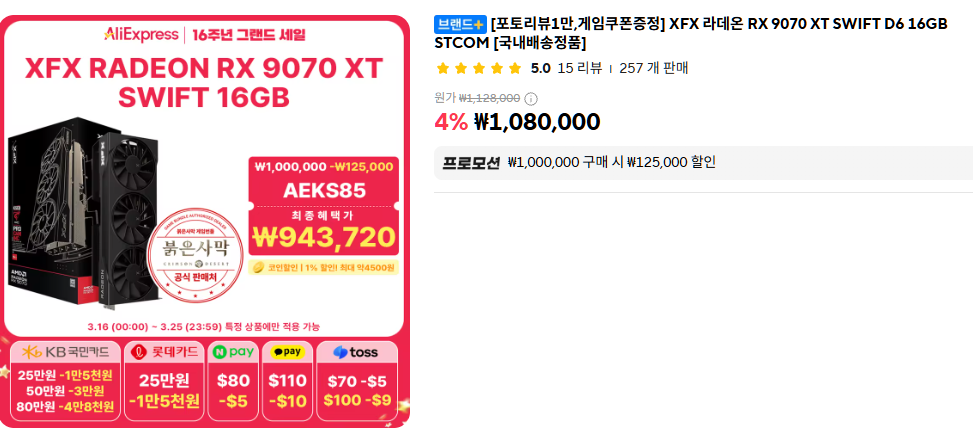Click the five-star rating icons

479,68
